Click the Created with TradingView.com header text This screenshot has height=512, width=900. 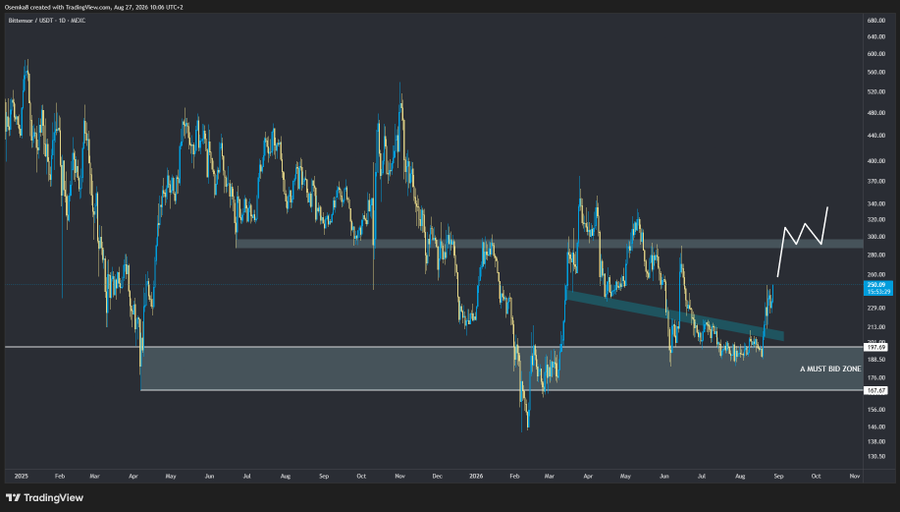(x=94, y=7)
